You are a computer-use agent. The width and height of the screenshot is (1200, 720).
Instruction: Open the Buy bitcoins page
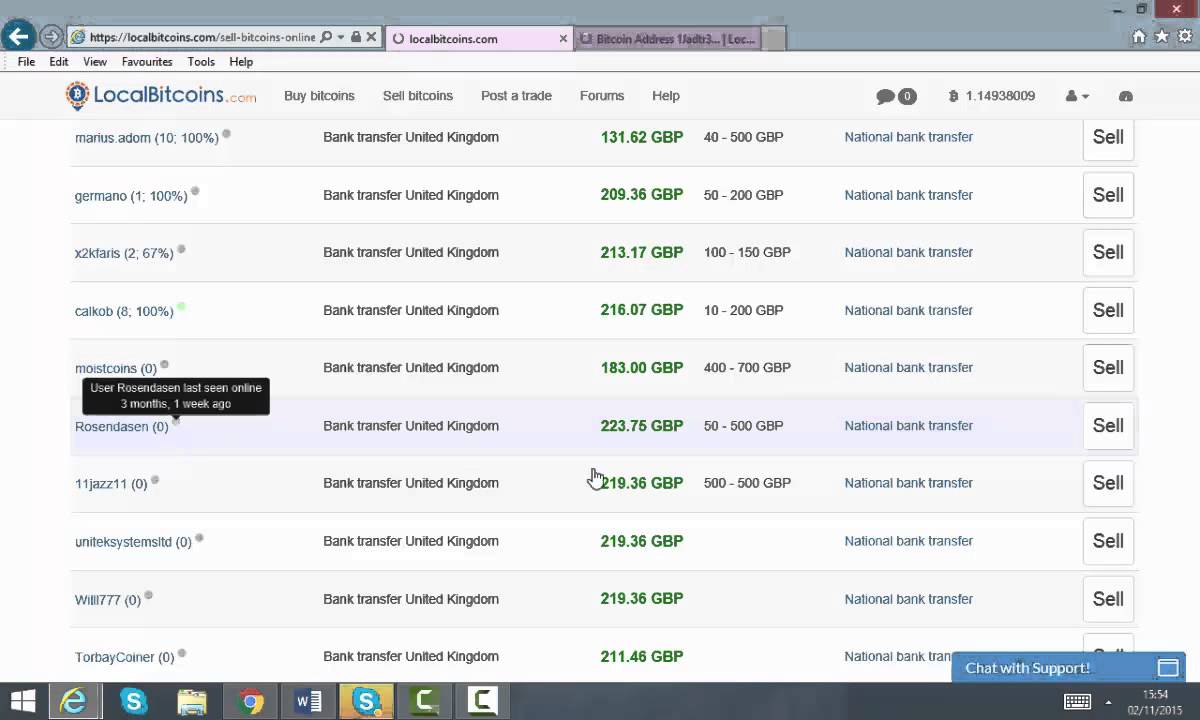click(x=319, y=96)
